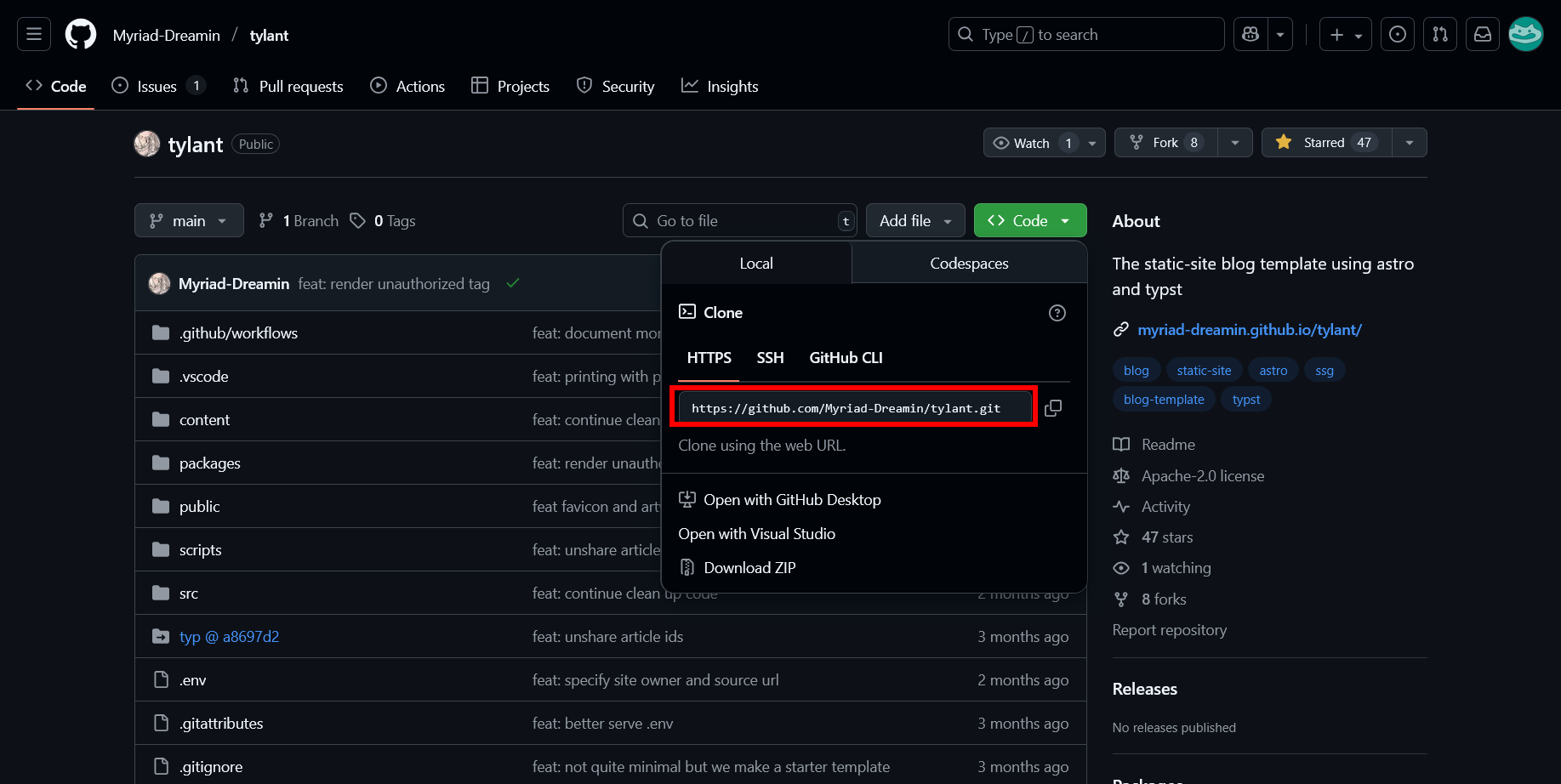1561x784 pixels.
Task: Expand Copilot dropdown arrow
Action: 1280,35
